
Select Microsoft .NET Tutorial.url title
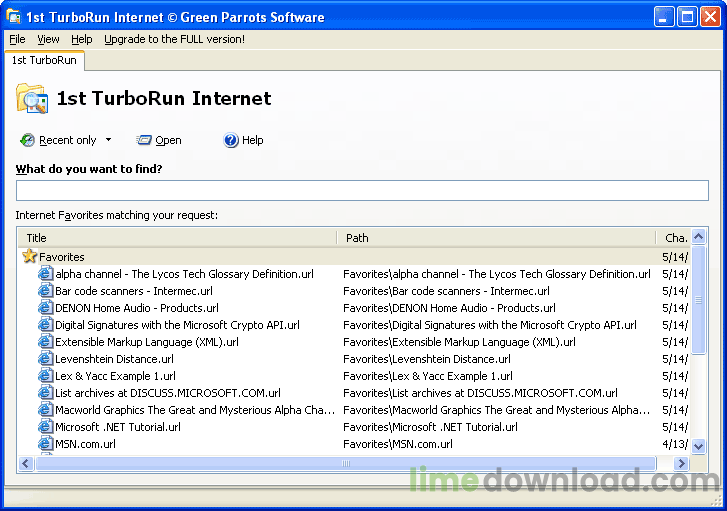[x=118, y=427]
